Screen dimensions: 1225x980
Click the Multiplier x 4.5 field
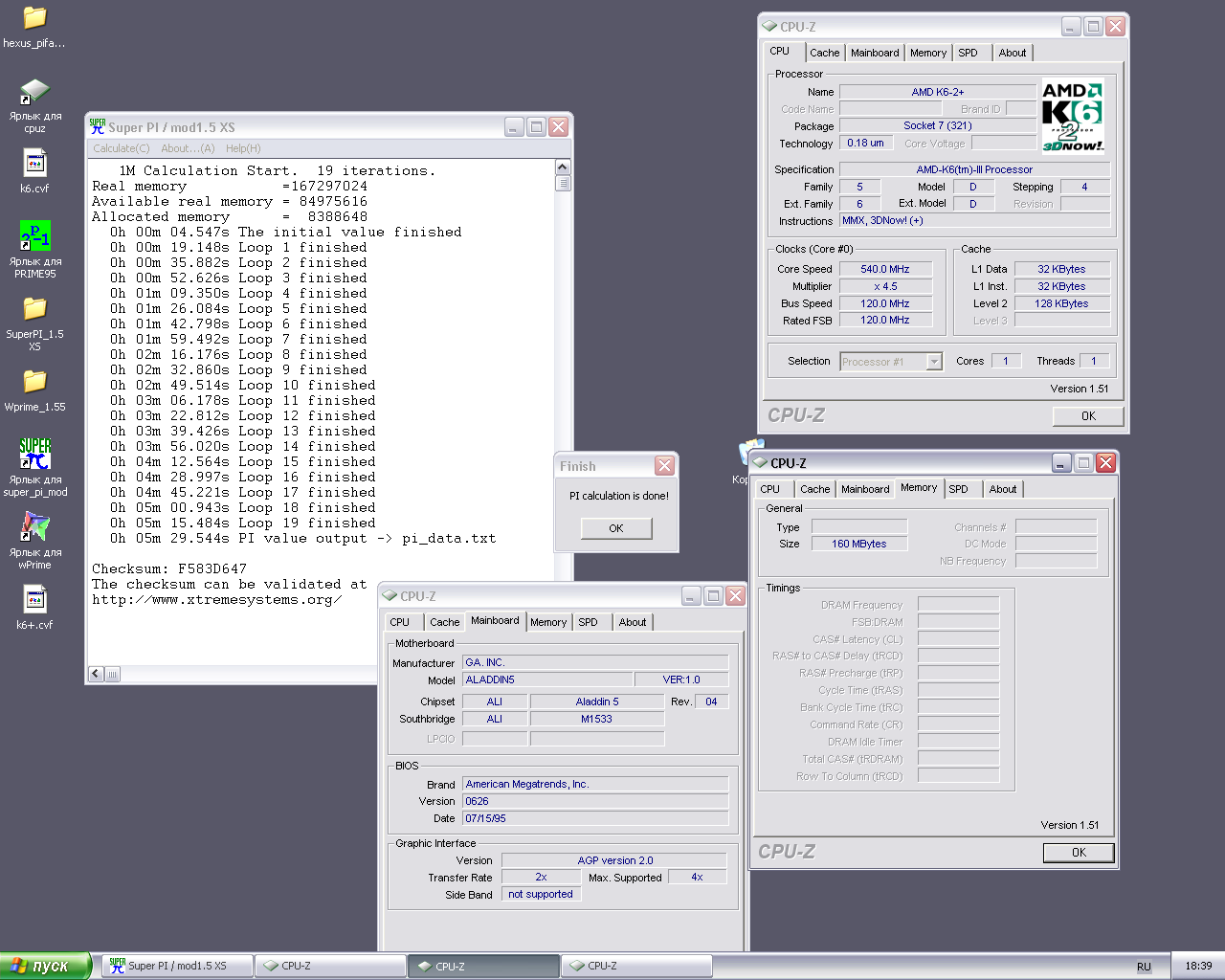pyautogui.click(x=885, y=287)
